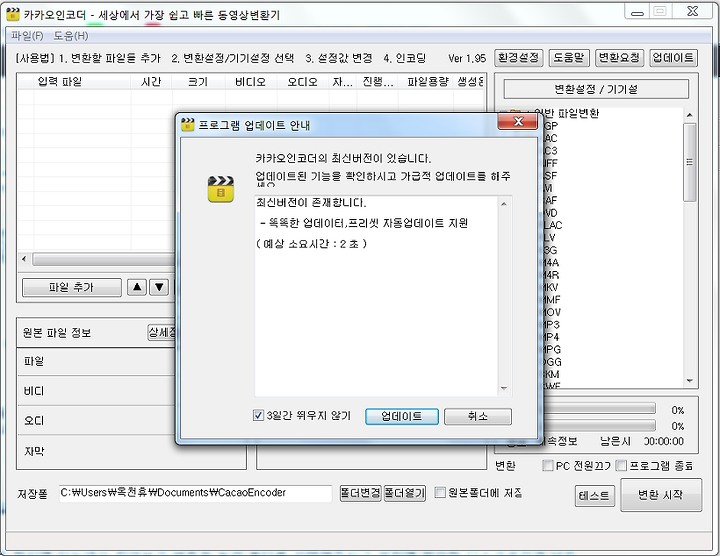Select the MKV preset in the tree
This screenshot has width=720, height=556.
tap(551, 287)
